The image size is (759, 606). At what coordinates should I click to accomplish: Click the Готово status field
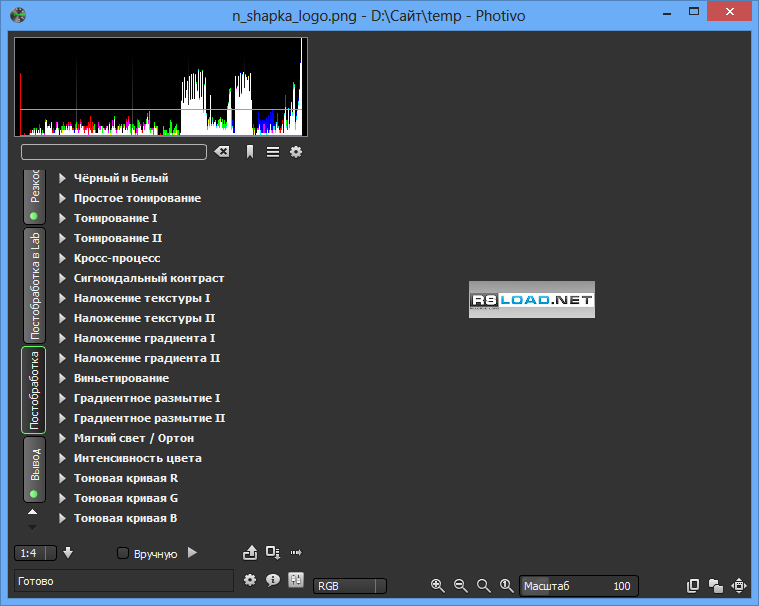124,580
